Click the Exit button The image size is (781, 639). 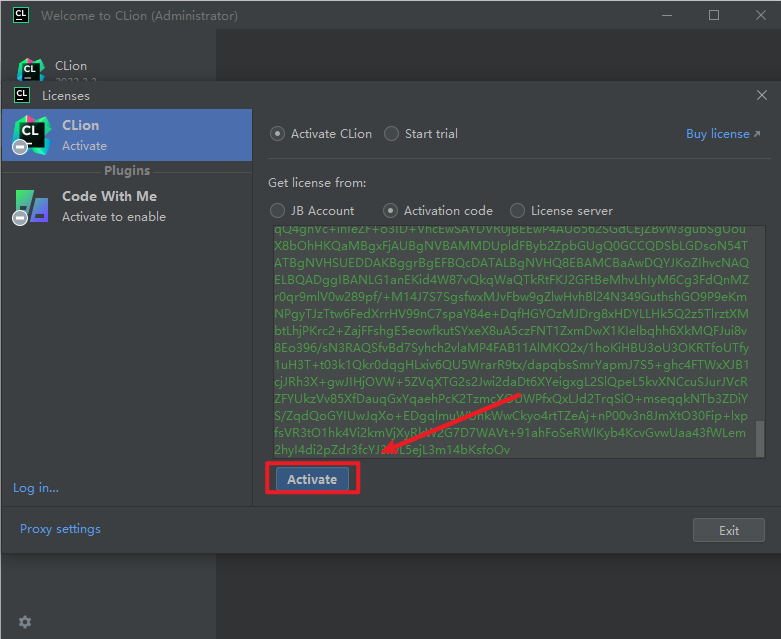pyautogui.click(x=728, y=530)
